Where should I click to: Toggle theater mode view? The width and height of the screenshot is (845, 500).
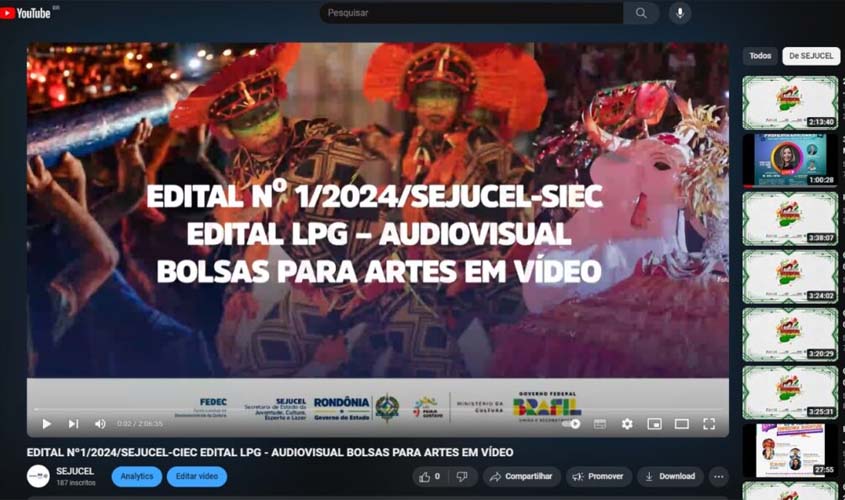[x=681, y=424]
